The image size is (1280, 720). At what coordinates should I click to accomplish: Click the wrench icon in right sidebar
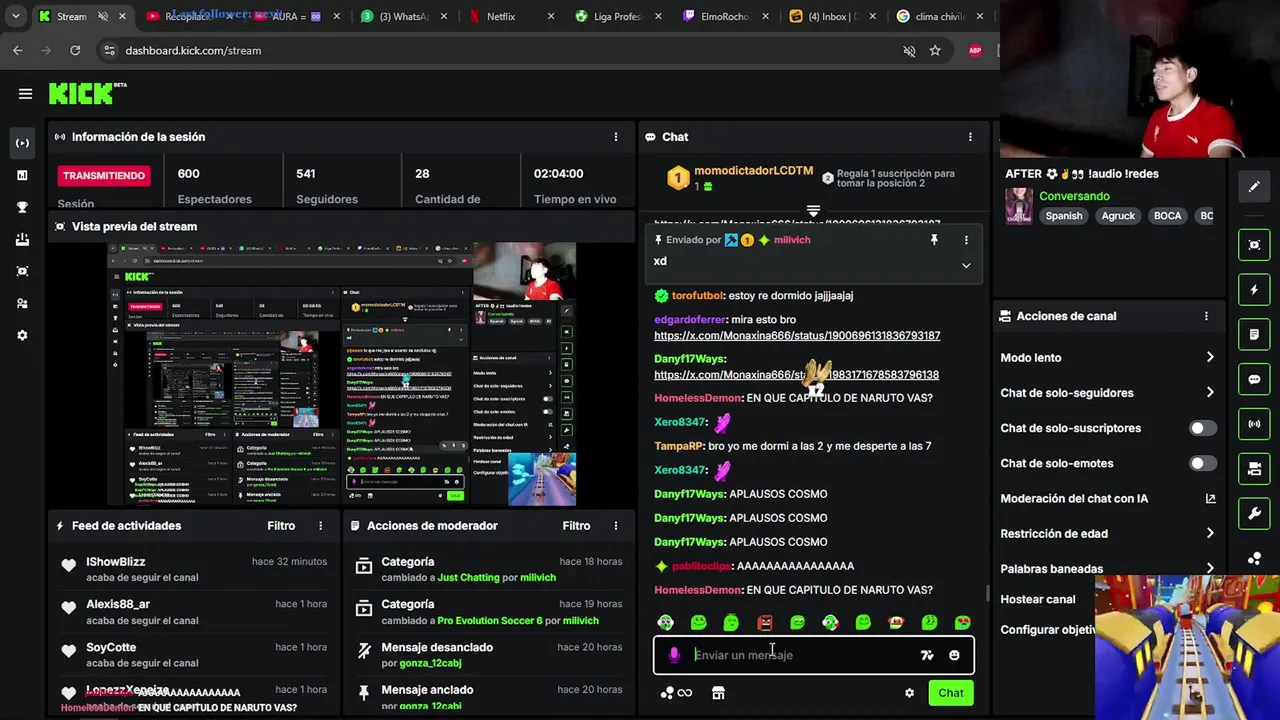pyautogui.click(x=1254, y=514)
